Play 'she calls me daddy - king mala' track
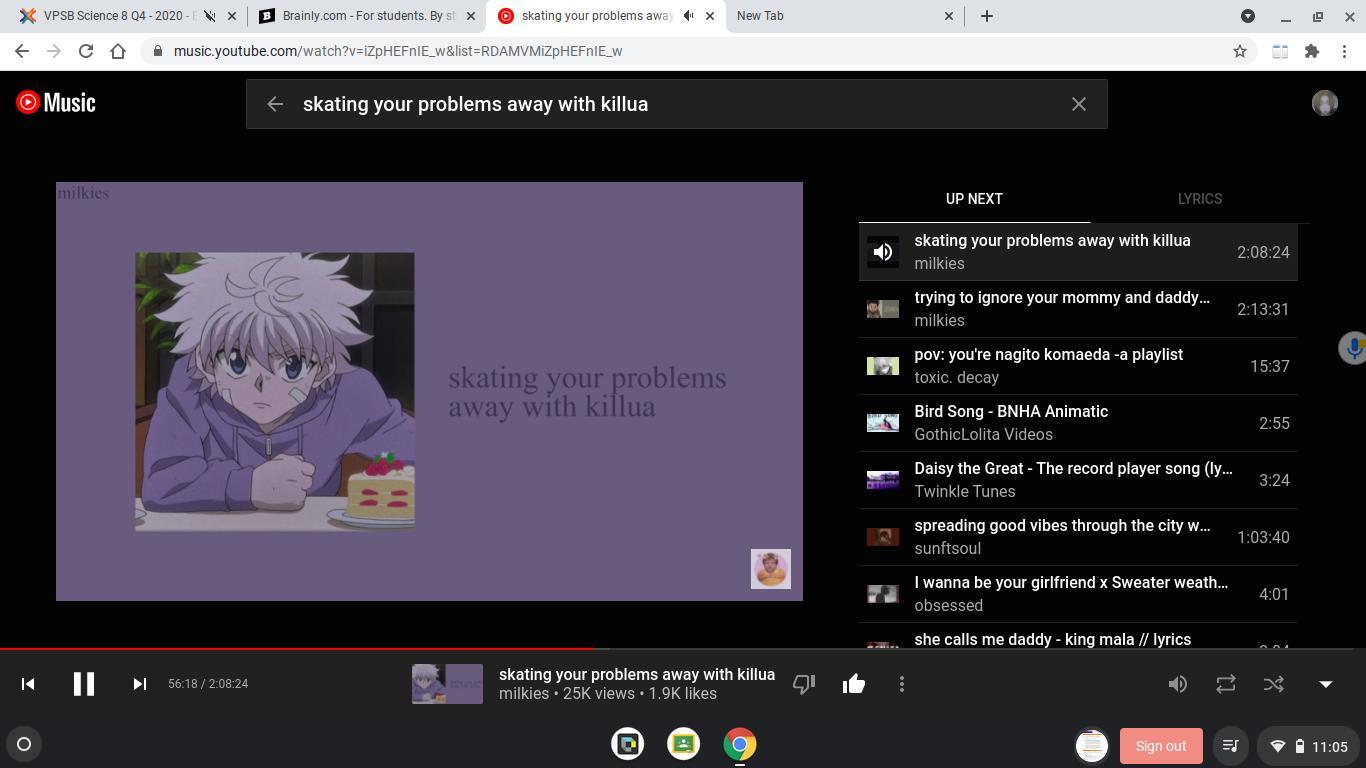Screen dimensions: 1366x768 [1078, 636]
